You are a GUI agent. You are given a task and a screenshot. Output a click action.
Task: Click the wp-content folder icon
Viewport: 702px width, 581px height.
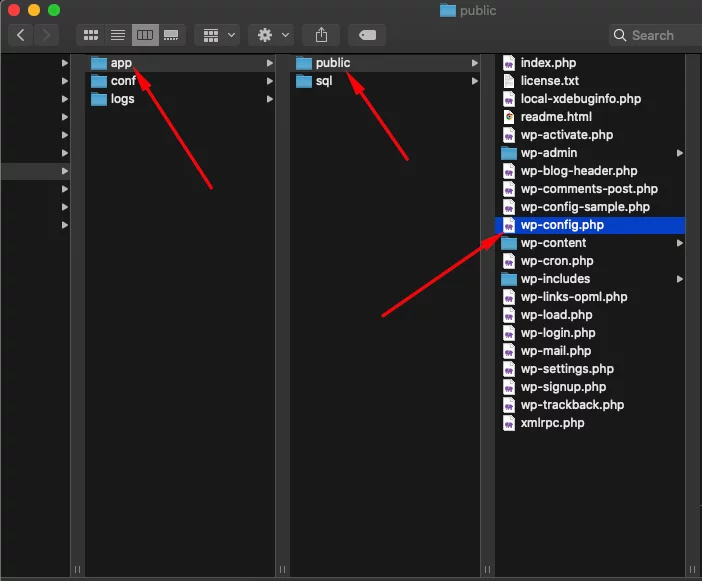click(509, 244)
